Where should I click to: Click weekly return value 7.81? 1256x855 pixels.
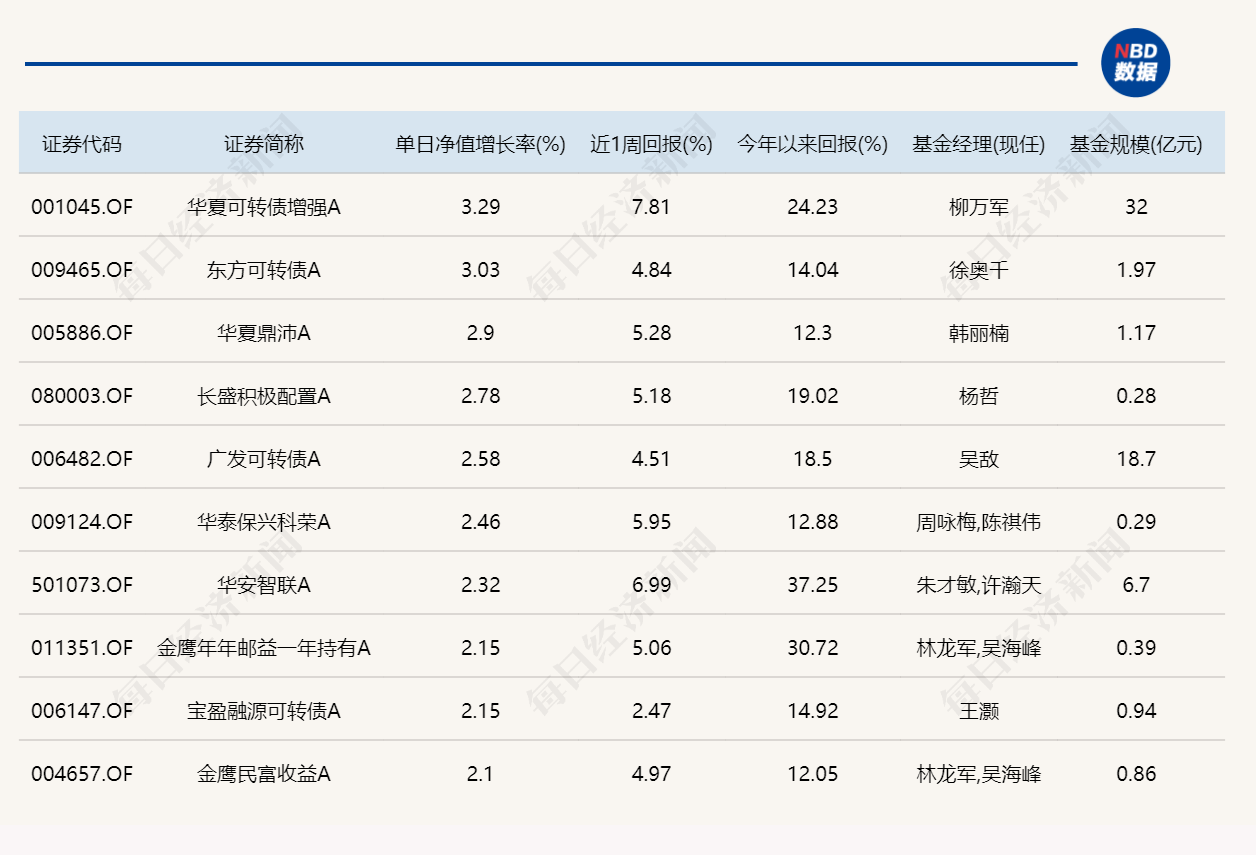pyautogui.click(x=652, y=207)
